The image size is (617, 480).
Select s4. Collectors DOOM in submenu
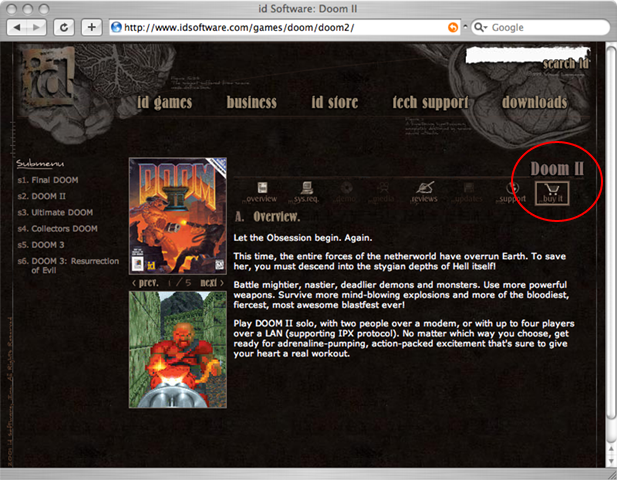point(57,229)
